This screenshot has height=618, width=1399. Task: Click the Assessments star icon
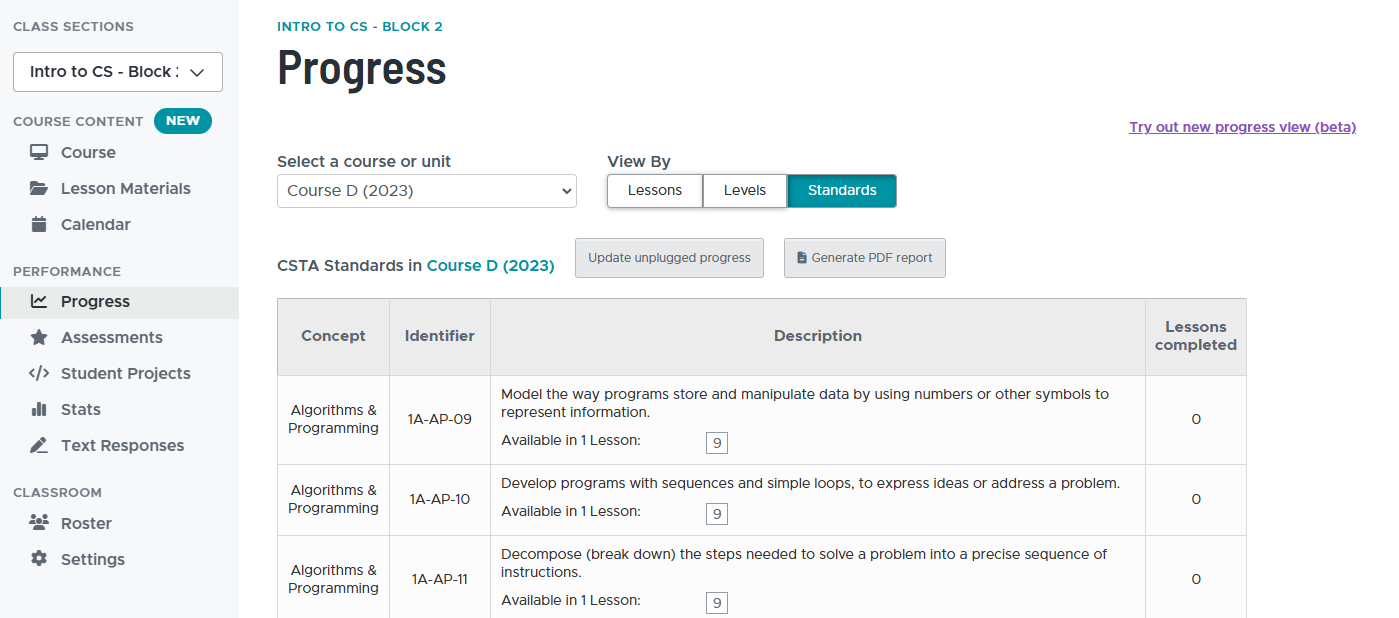(39, 338)
